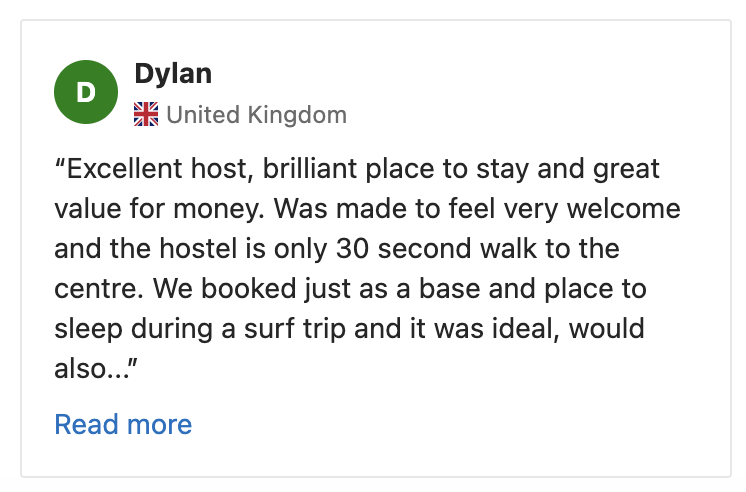Click the United Kingdom flag icon
Screen dimensions: 746x492
(x=146, y=115)
